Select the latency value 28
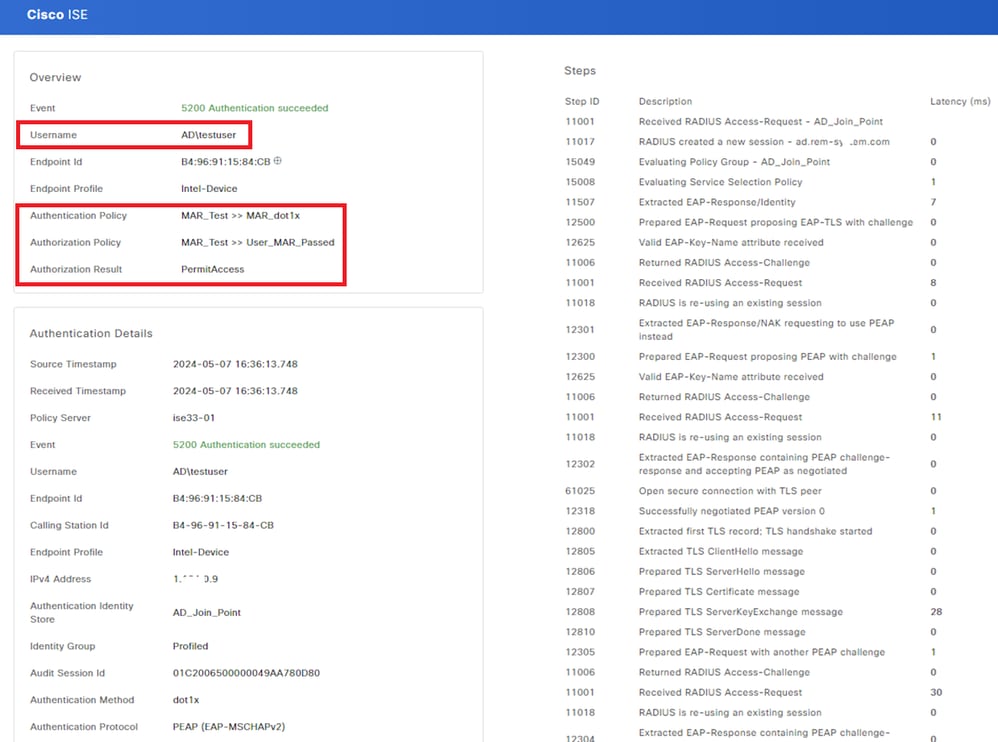This screenshot has height=742, width=998. point(936,612)
